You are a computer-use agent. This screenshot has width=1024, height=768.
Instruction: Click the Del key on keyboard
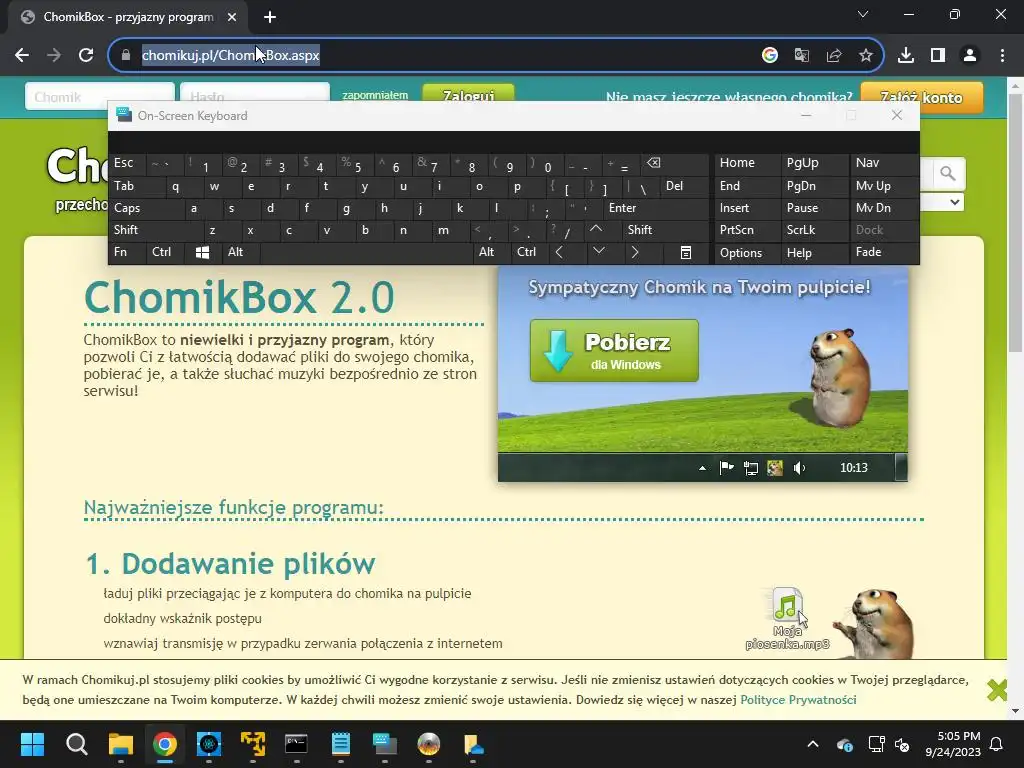[684, 186]
